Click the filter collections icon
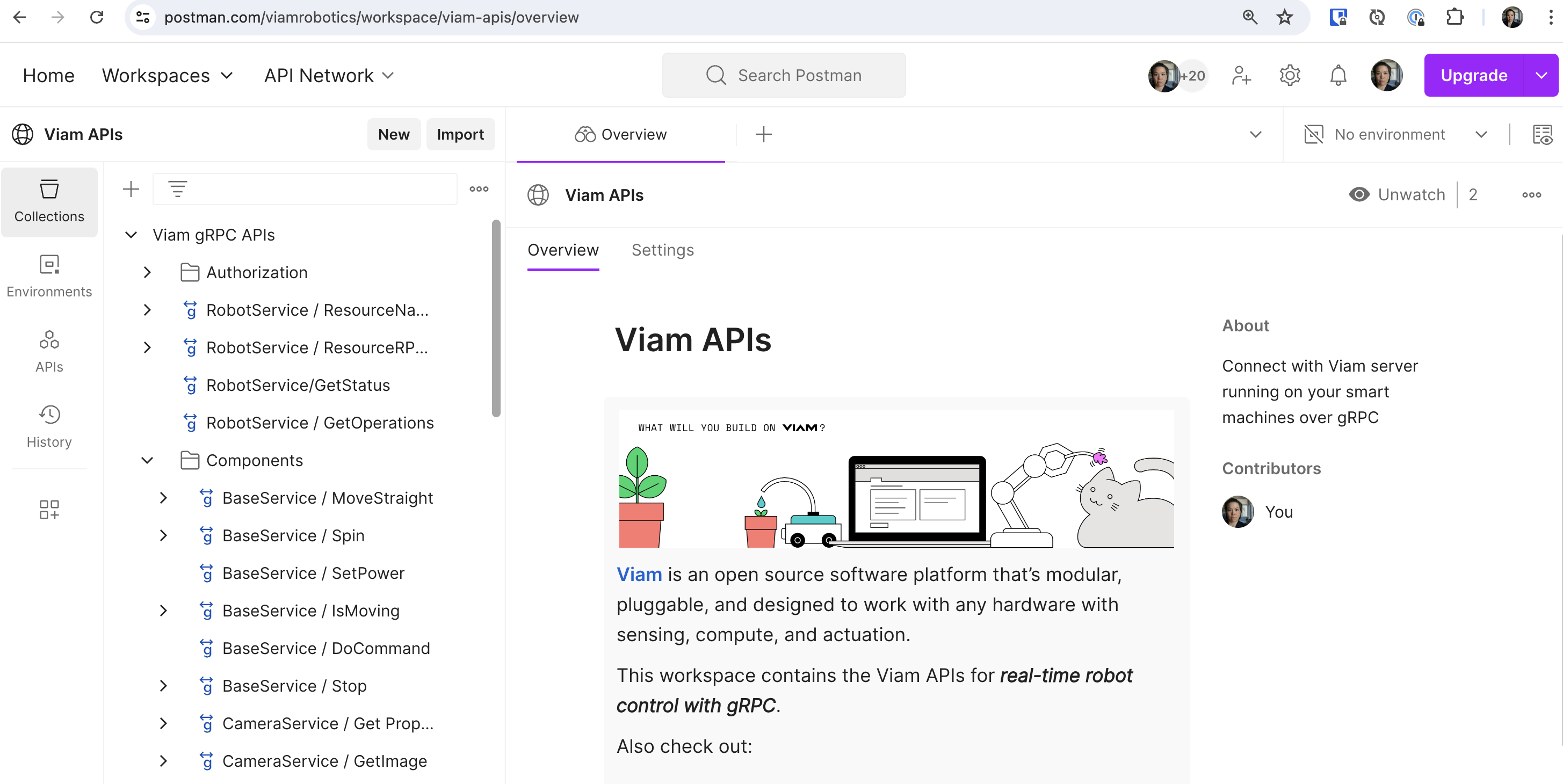Viewport: 1563px width, 784px height. point(177,190)
